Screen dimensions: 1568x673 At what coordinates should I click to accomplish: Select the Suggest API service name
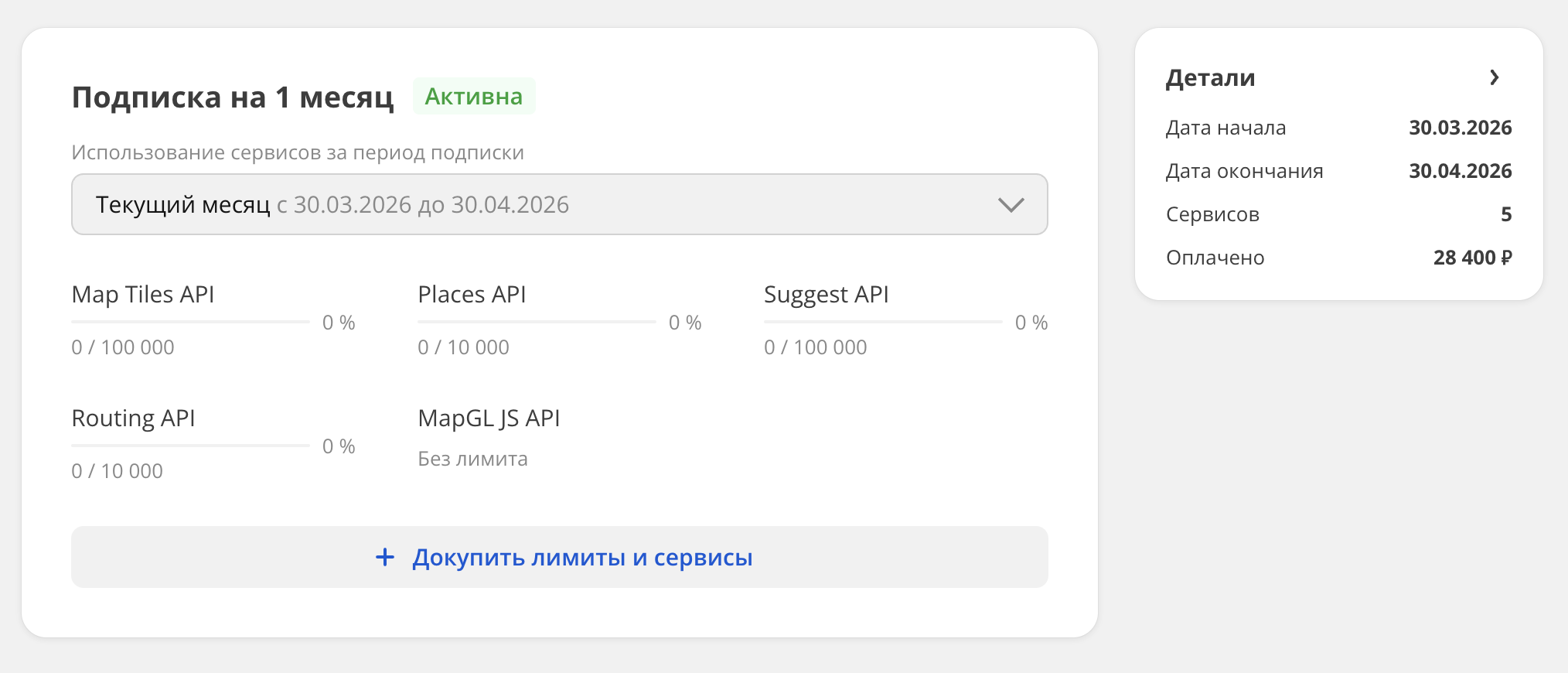pos(826,295)
